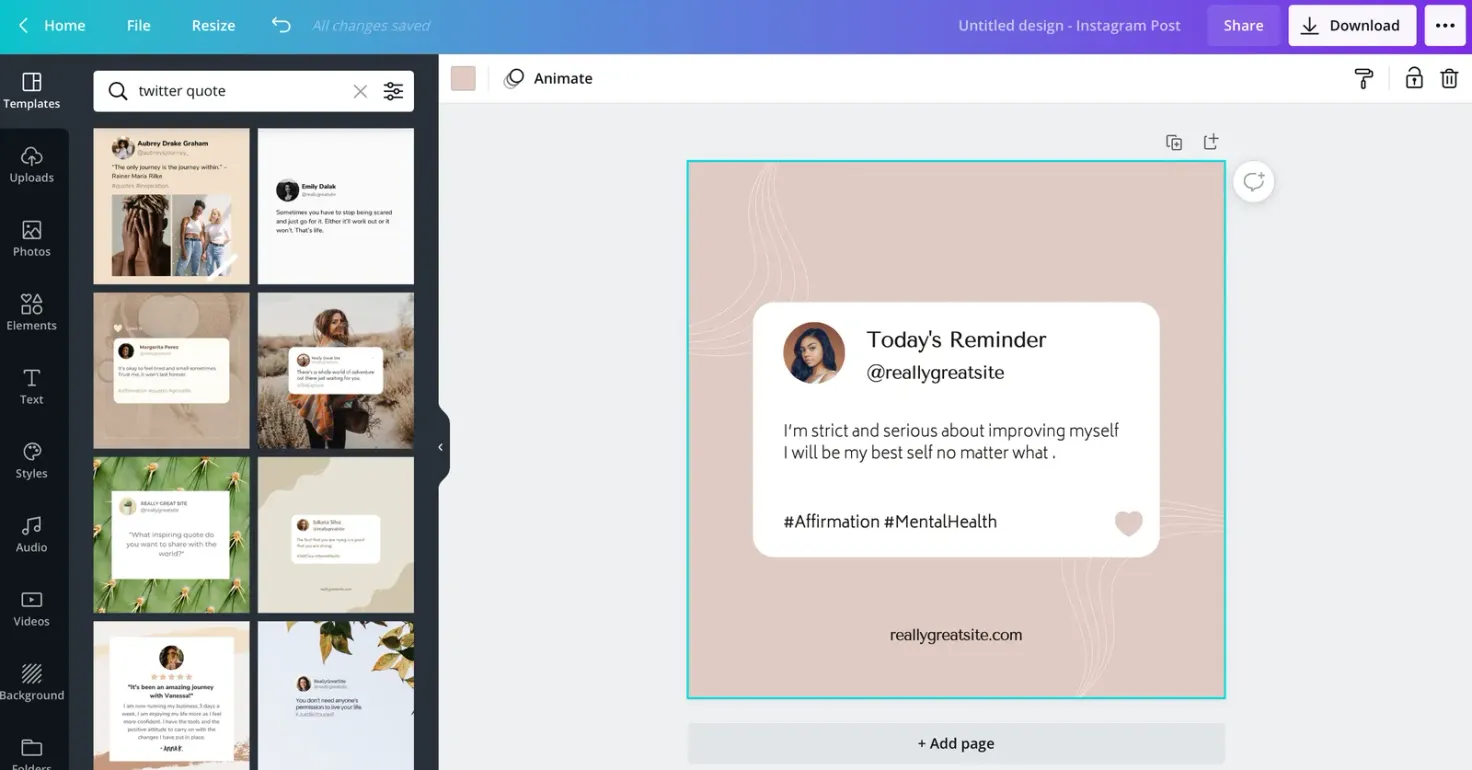Click the Animate button
The image size is (1472, 770).
click(x=549, y=78)
